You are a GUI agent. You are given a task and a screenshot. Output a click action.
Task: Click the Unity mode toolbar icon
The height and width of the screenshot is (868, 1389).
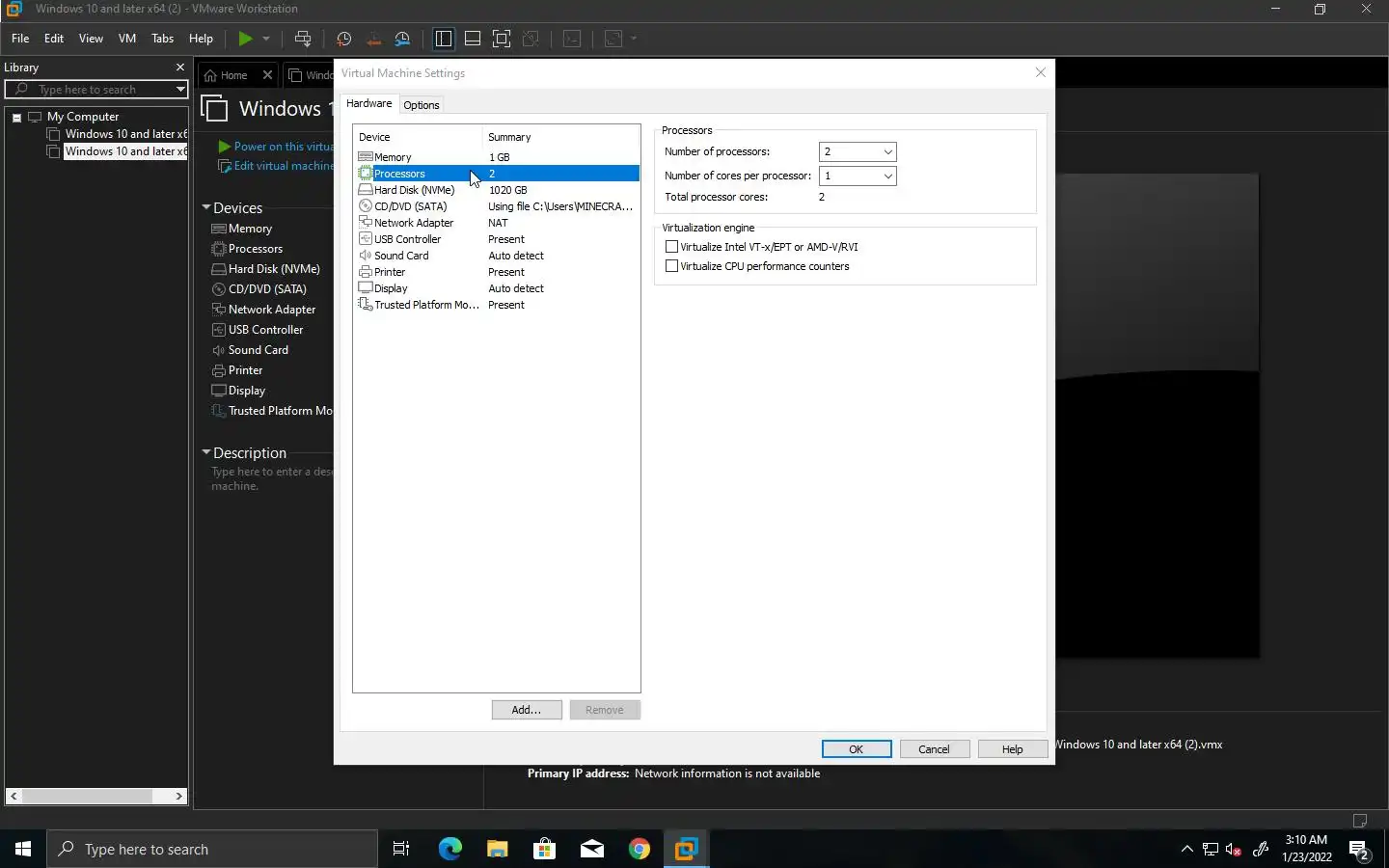tap(531, 39)
